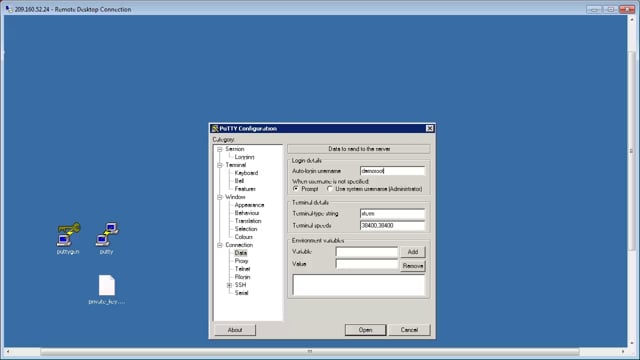The height and width of the screenshot is (360, 640).
Task: Restore the Remote Desktop Connection window
Action: [611, 9]
